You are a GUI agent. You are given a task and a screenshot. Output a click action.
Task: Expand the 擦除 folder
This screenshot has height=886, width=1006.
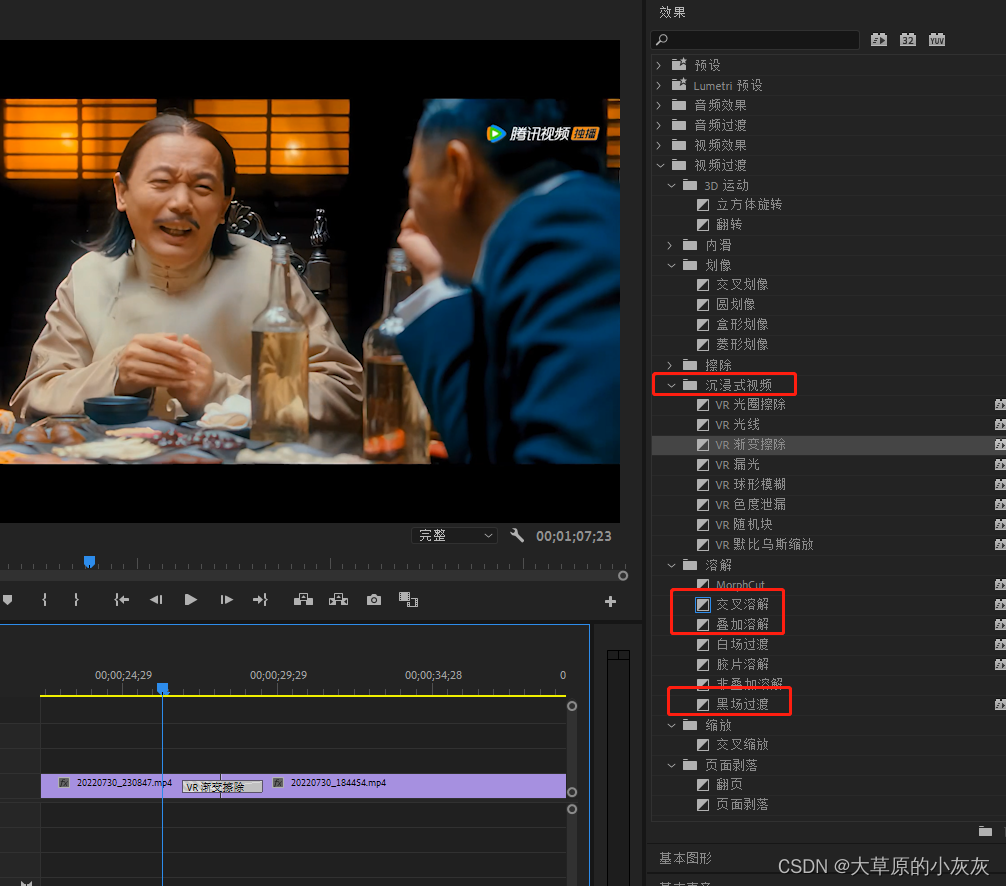670,365
